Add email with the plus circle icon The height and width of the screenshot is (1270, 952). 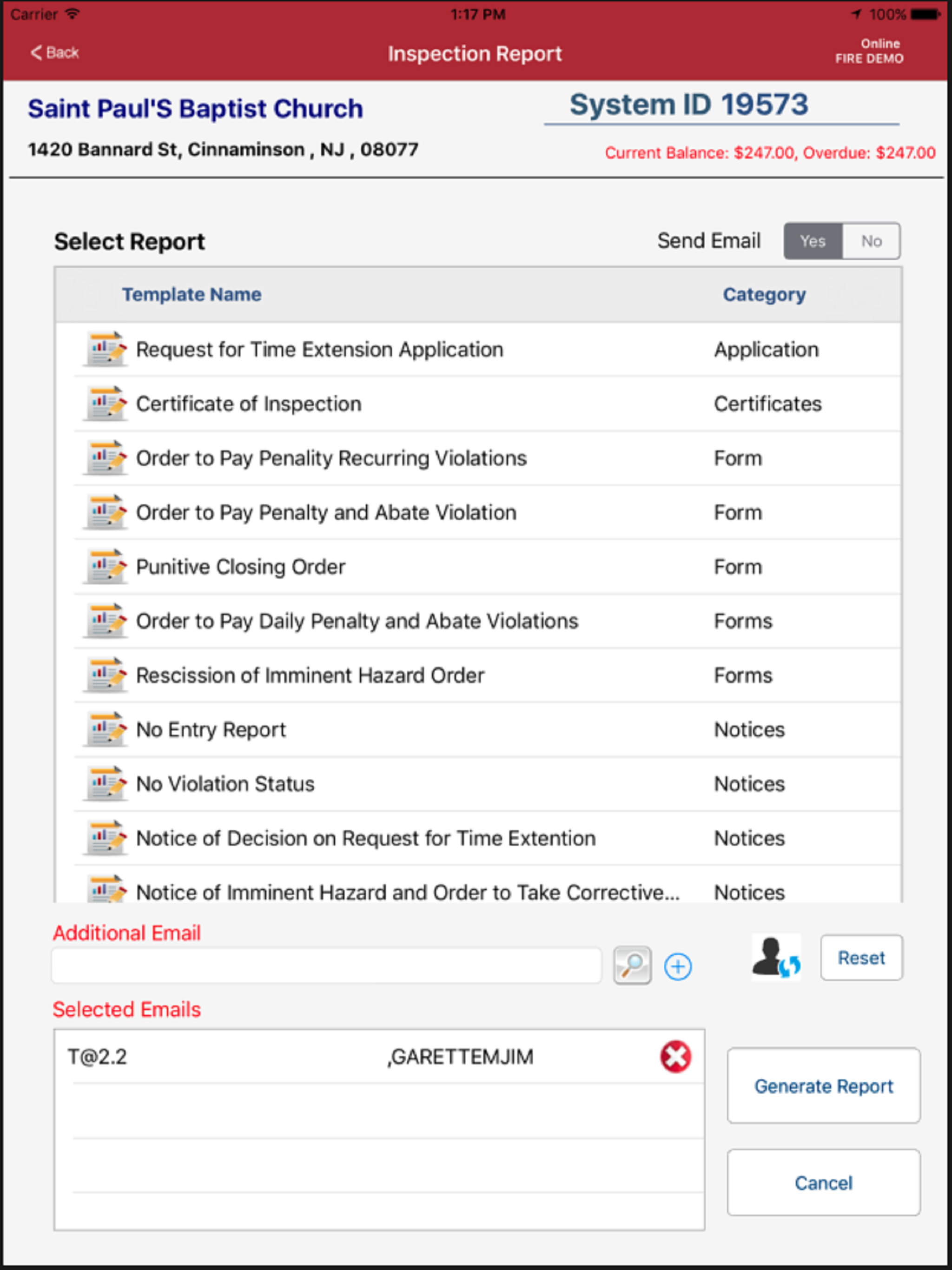678,967
